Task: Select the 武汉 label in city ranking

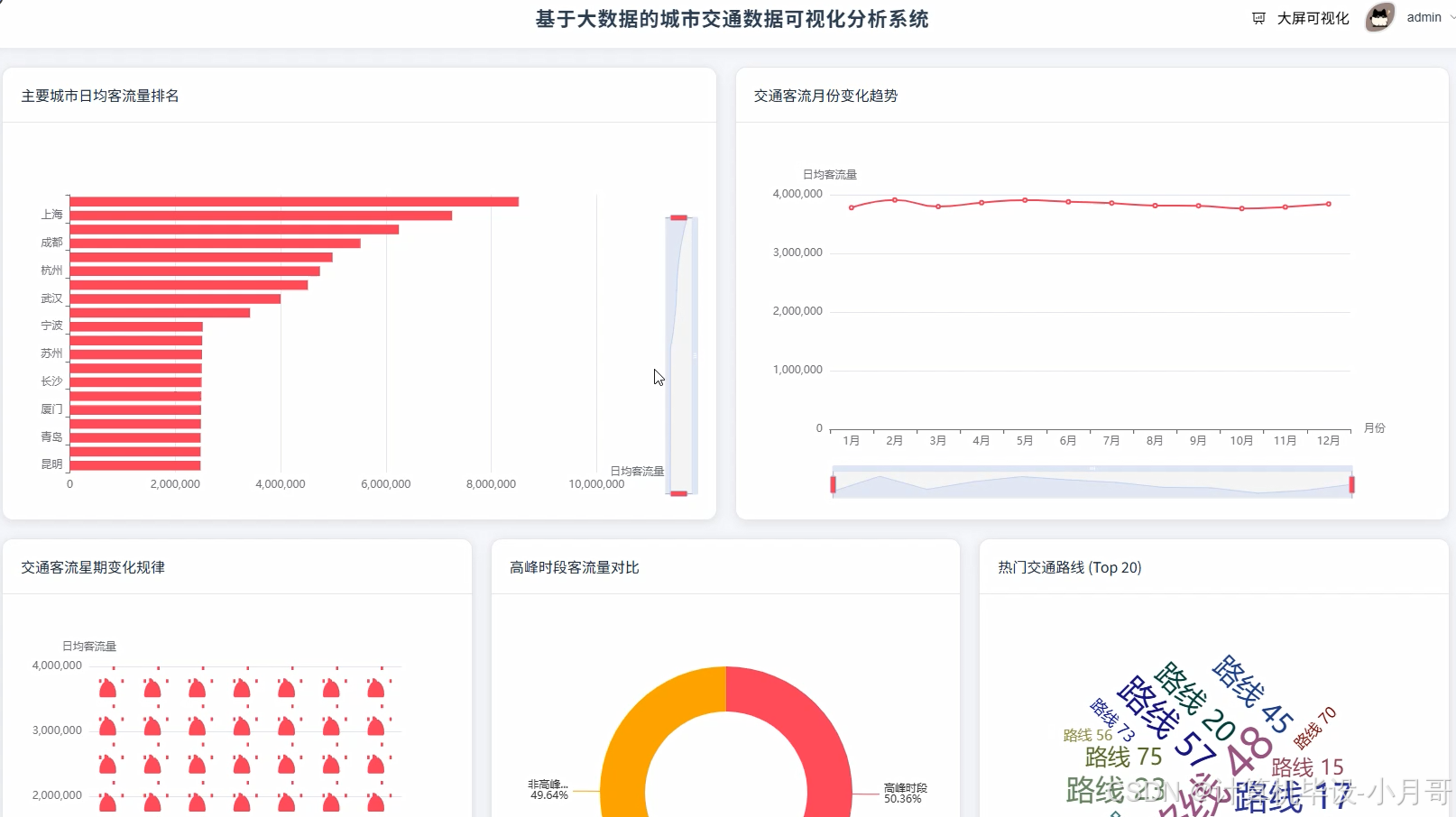Action: 51,298
